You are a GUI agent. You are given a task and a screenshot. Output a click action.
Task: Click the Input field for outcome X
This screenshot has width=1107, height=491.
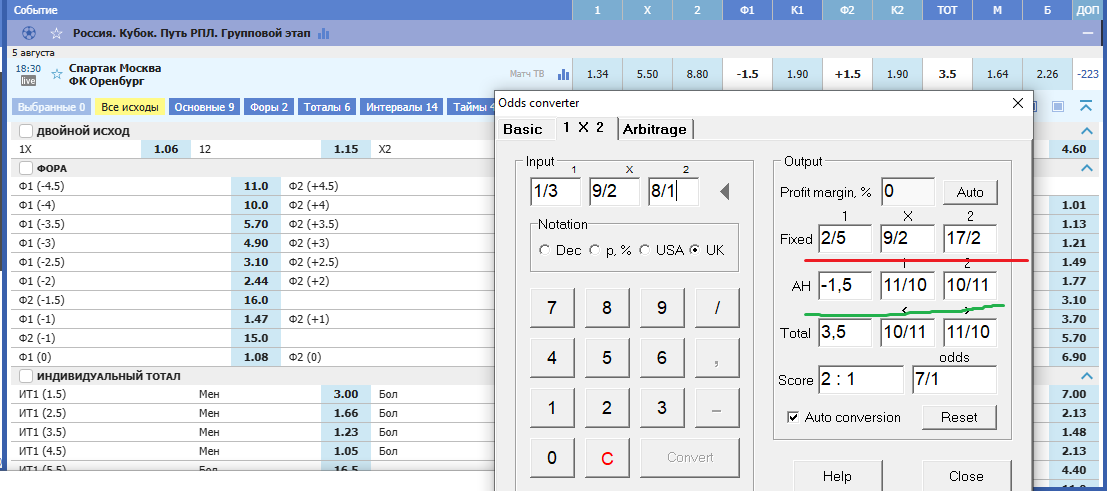[615, 191]
